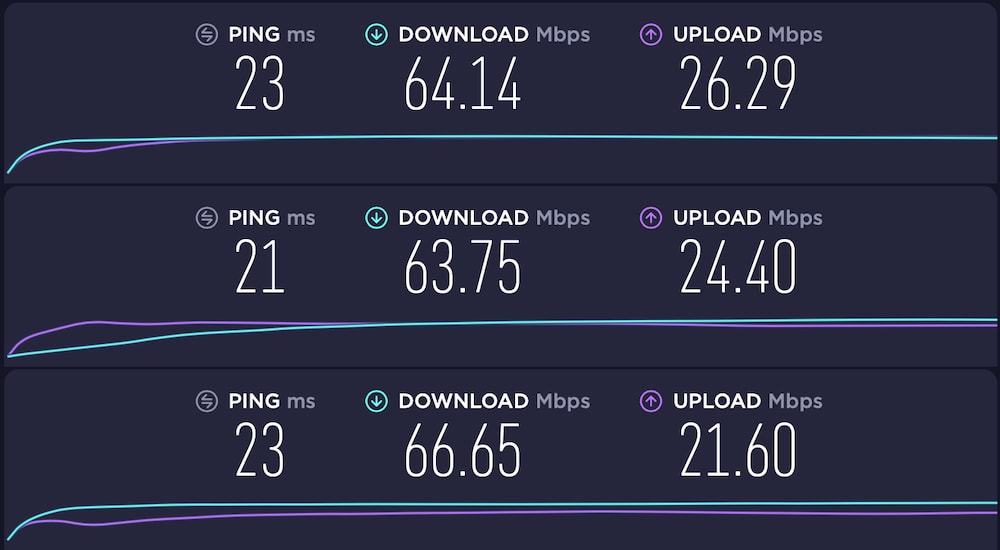The image size is (1000, 550).
Task: Click the ping value 21
Action: point(259,267)
